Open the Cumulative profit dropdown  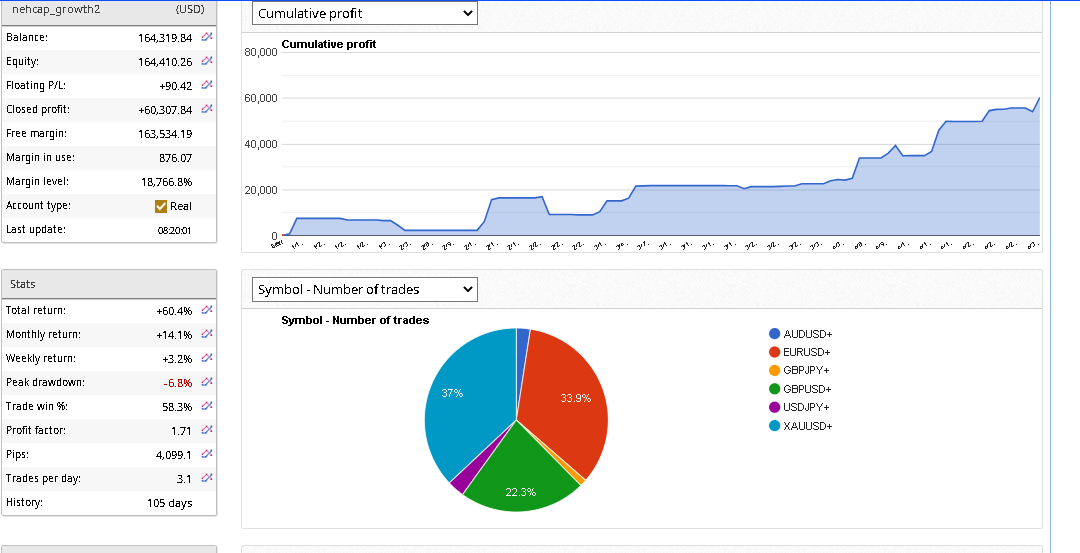pos(364,13)
